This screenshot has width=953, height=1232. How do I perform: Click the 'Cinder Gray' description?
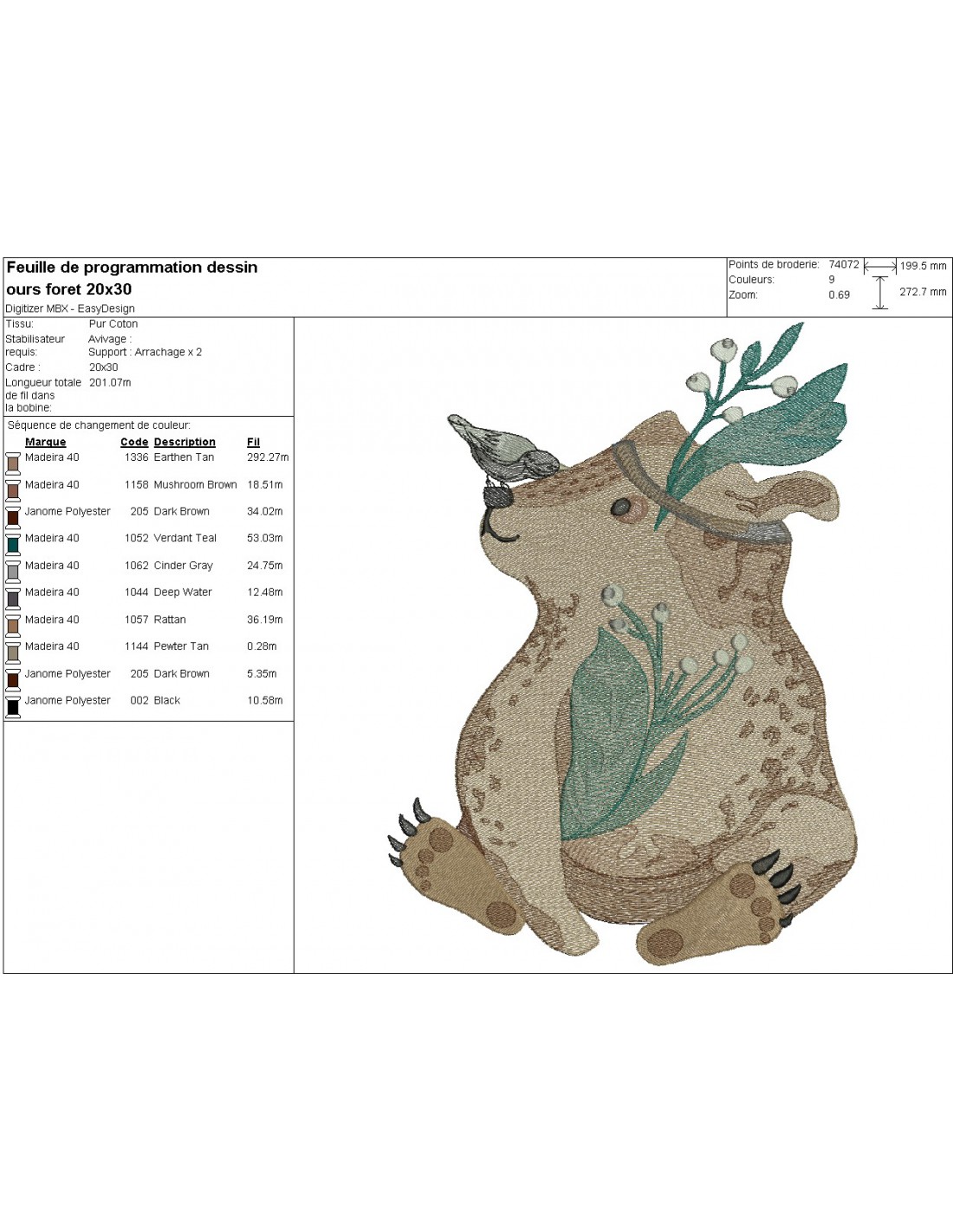[183, 566]
